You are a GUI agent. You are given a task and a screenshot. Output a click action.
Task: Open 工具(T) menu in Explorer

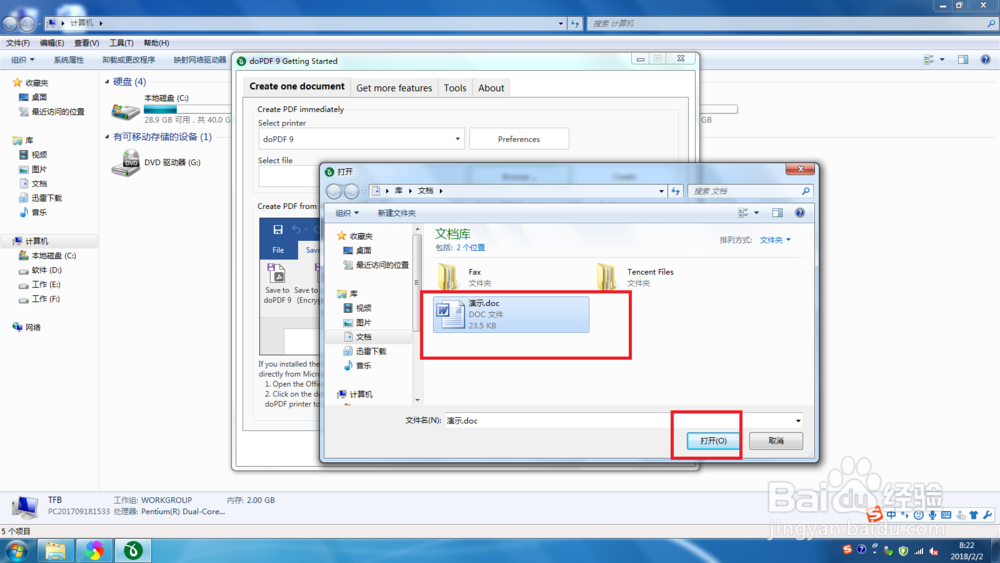(x=121, y=43)
